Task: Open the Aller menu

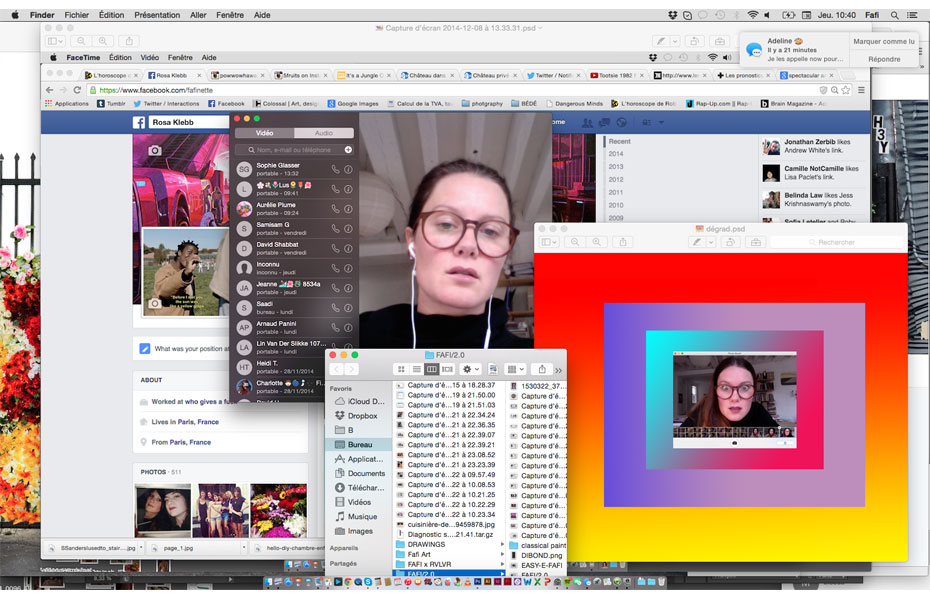Action: [198, 15]
